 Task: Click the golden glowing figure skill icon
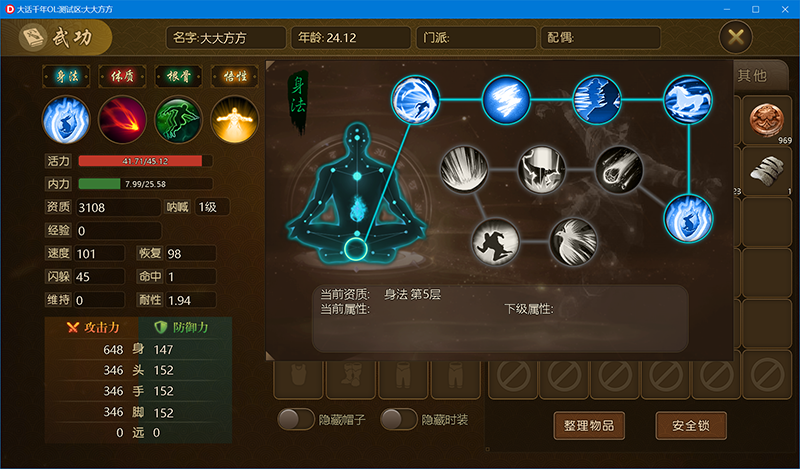click(234, 120)
